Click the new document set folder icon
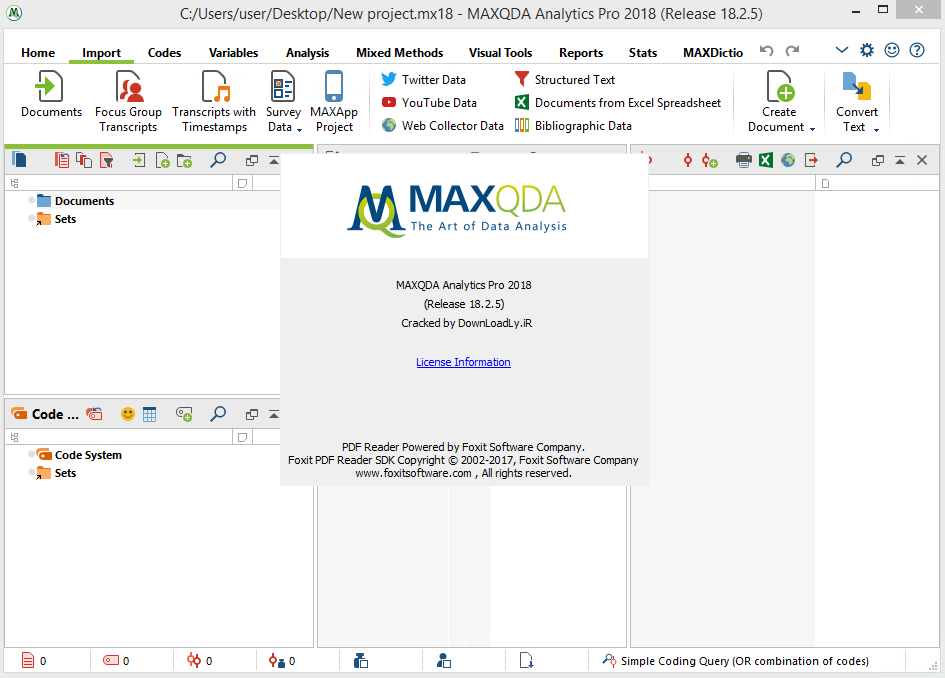The height and width of the screenshot is (678, 945). pyautogui.click(x=184, y=160)
